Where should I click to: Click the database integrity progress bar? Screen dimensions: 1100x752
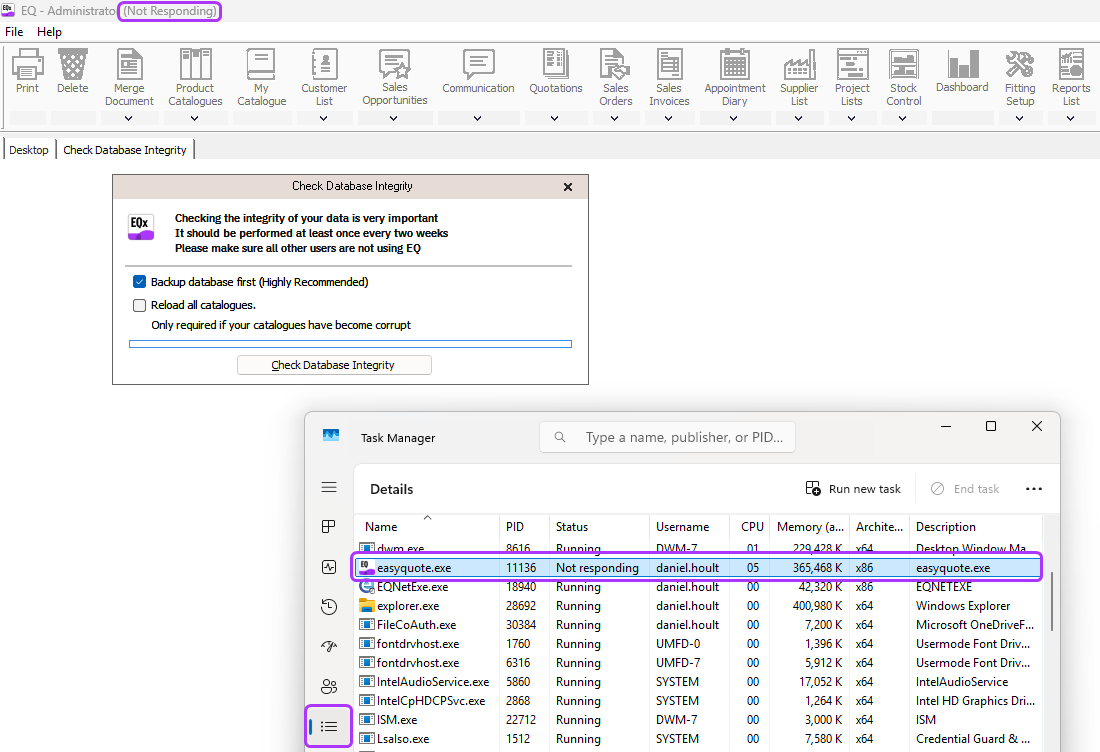[350, 344]
